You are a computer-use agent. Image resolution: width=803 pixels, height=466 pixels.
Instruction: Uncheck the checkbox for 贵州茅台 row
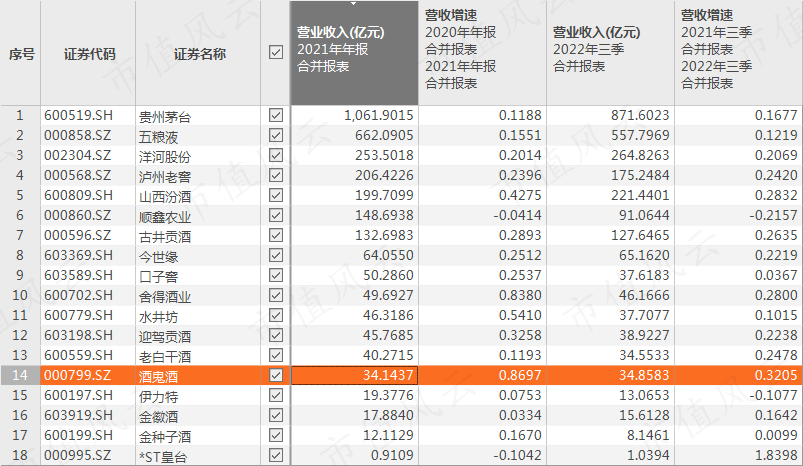[276, 115]
